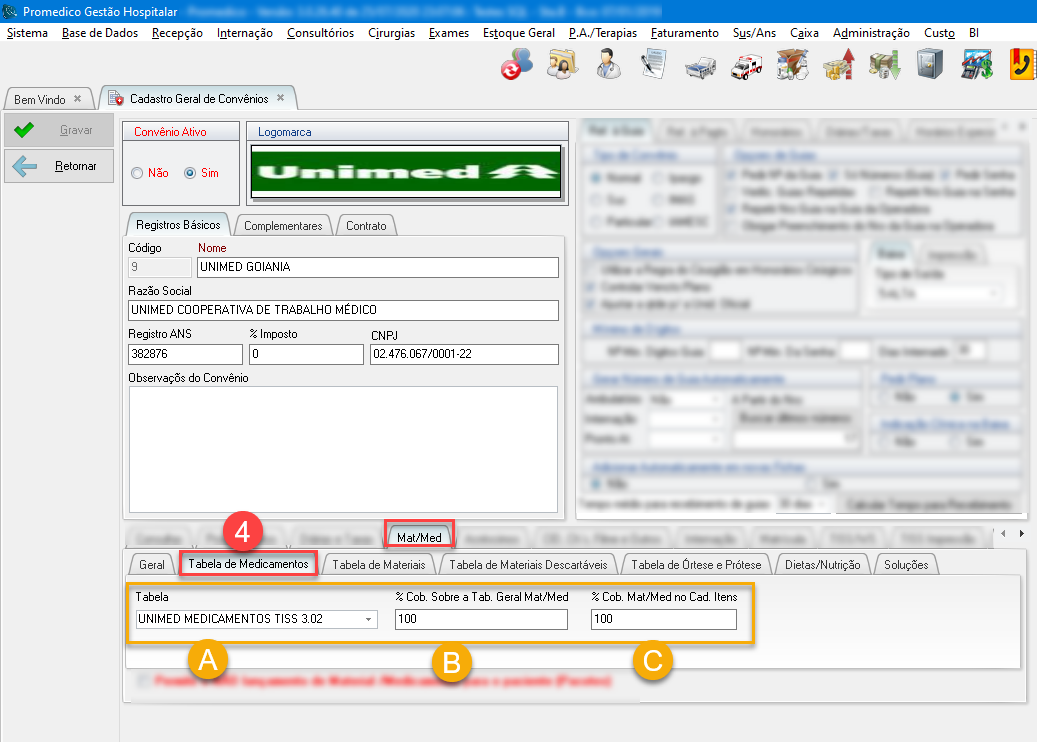Open the Faturamento menu
Screen dimensions: 1037x742
[x=684, y=33]
